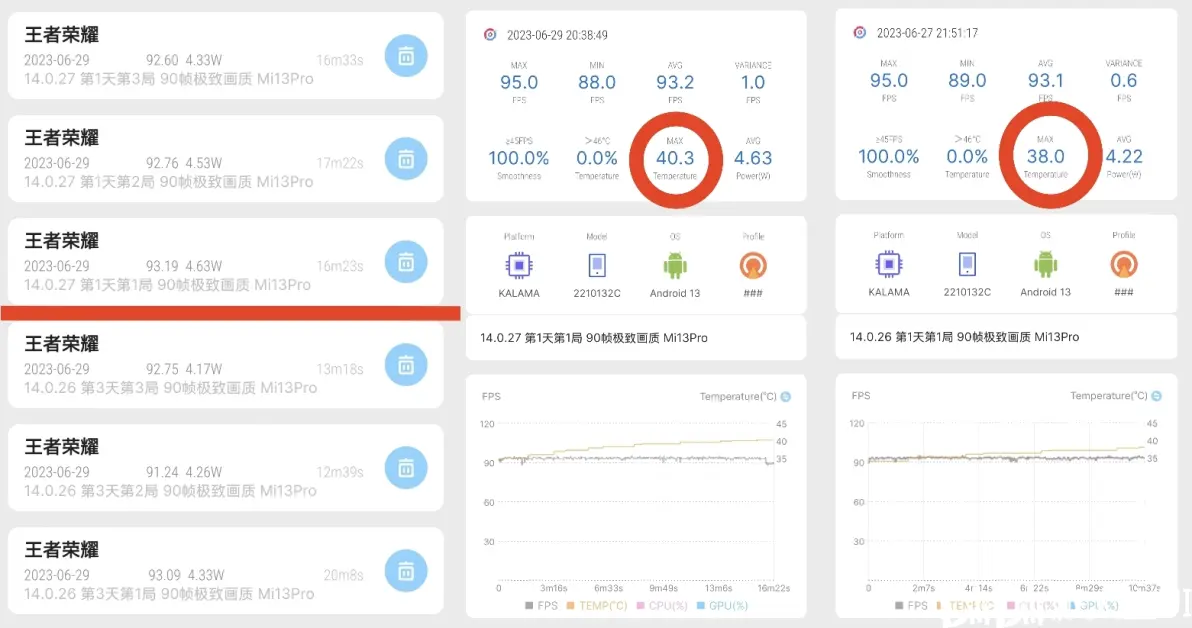This screenshot has width=1192, height=628.
Task: Delete the 14.0.26 第3天第1局 record
Action: click(x=406, y=571)
